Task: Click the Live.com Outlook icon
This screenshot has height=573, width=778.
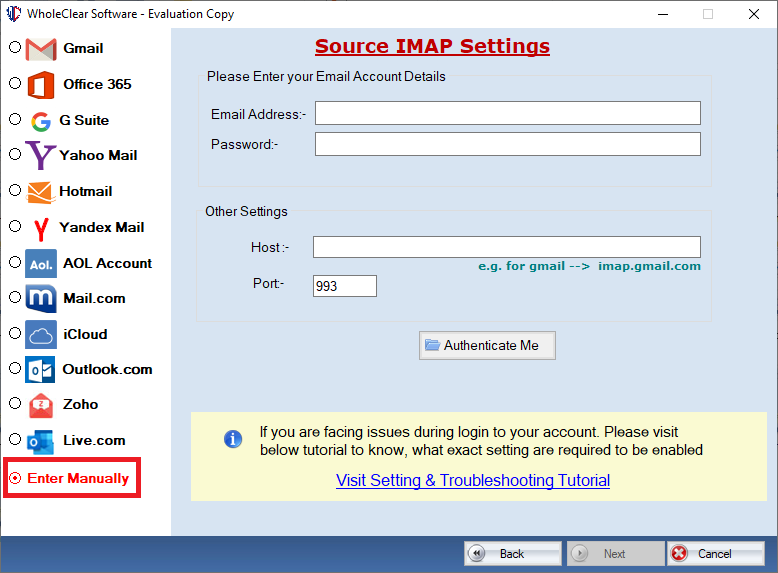Action: click(x=40, y=442)
